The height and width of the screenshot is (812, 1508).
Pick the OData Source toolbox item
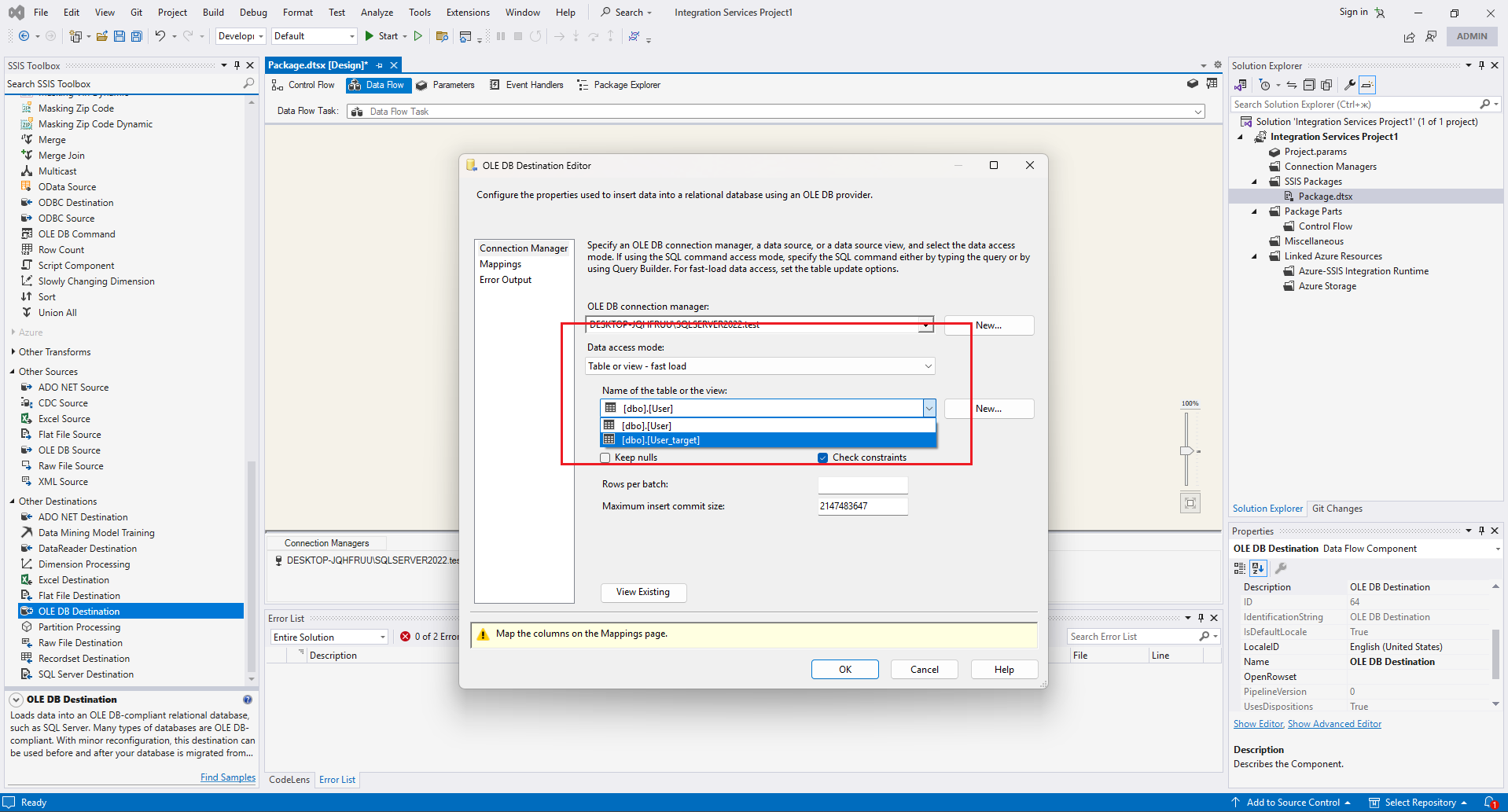pos(67,187)
